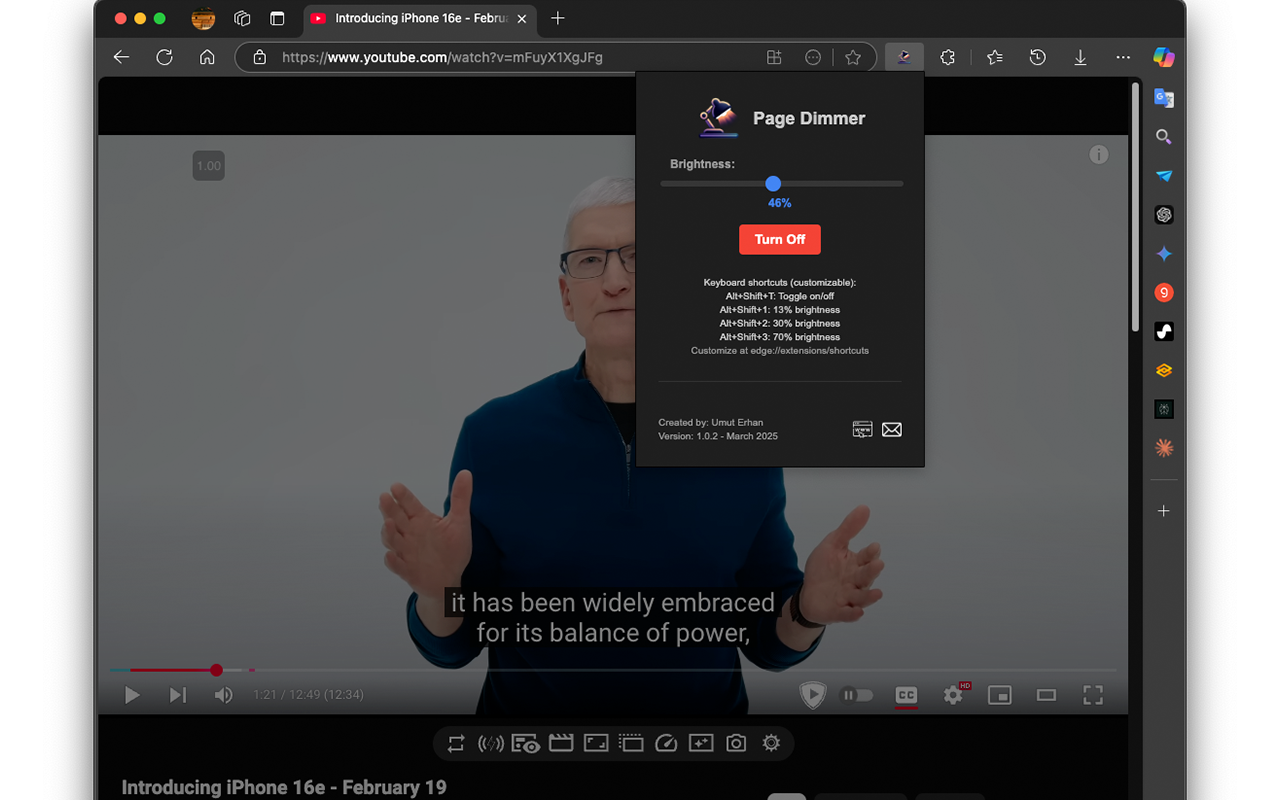
Task: Skip to the next video
Action: pyautogui.click(x=178, y=695)
